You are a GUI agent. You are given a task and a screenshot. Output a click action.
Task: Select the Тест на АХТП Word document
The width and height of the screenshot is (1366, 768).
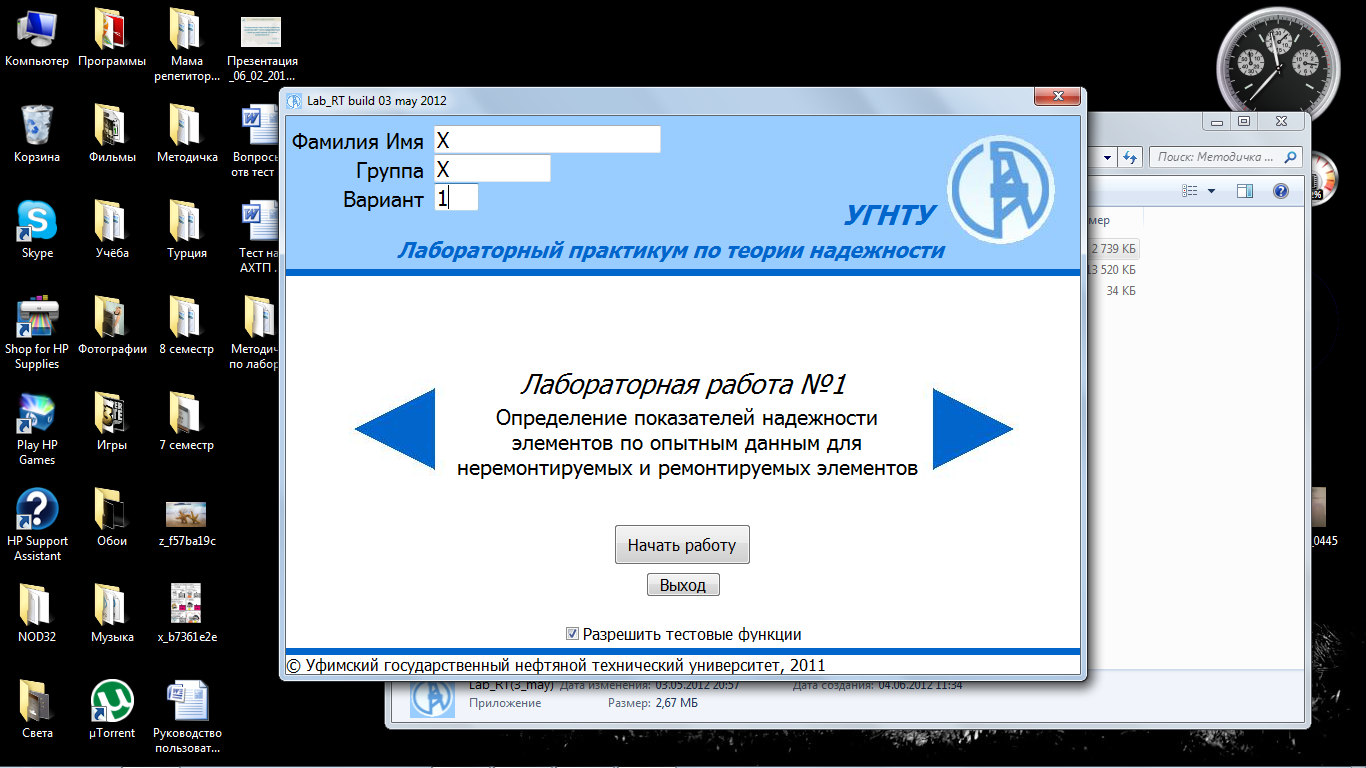pyautogui.click(x=258, y=237)
